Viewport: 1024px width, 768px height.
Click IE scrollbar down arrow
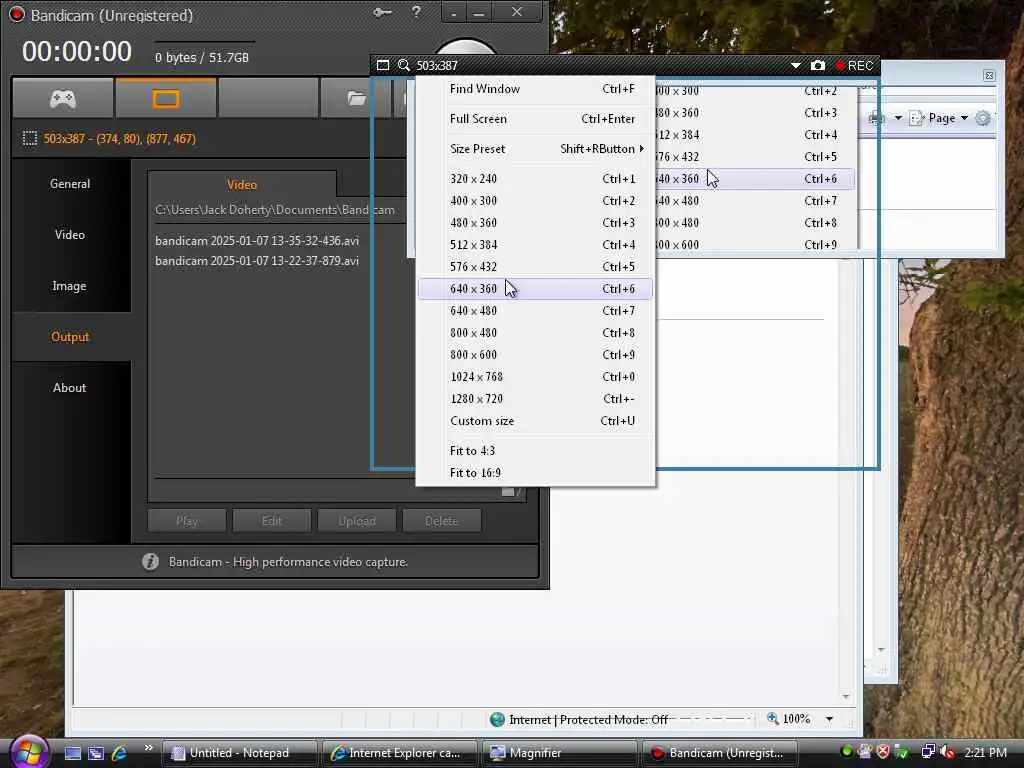[x=846, y=697]
